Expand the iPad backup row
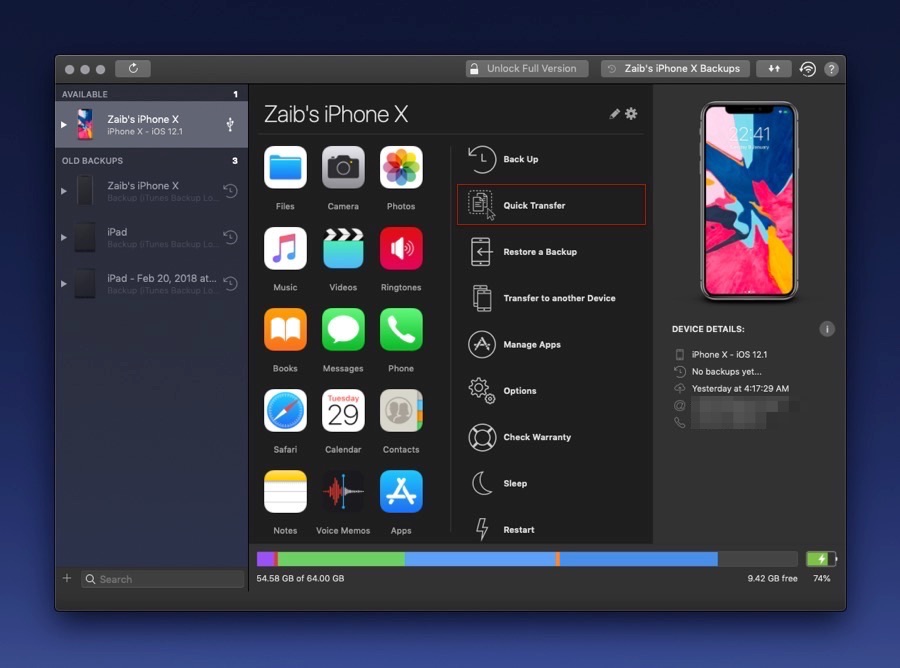This screenshot has height=668, width=900. (x=64, y=237)
